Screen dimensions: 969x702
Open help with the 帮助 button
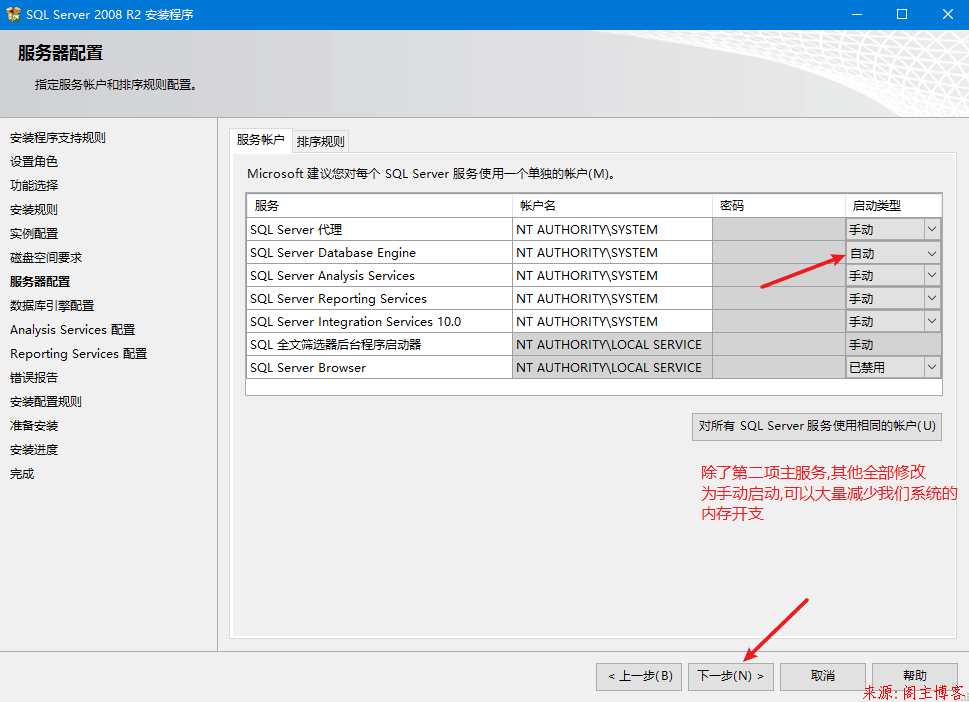[915, 675]
